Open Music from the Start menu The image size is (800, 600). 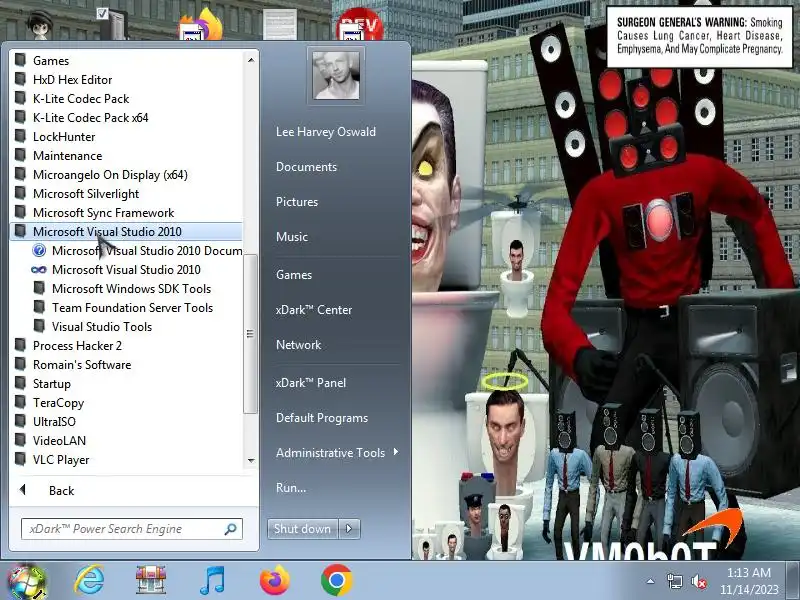[x=292, y=237]
